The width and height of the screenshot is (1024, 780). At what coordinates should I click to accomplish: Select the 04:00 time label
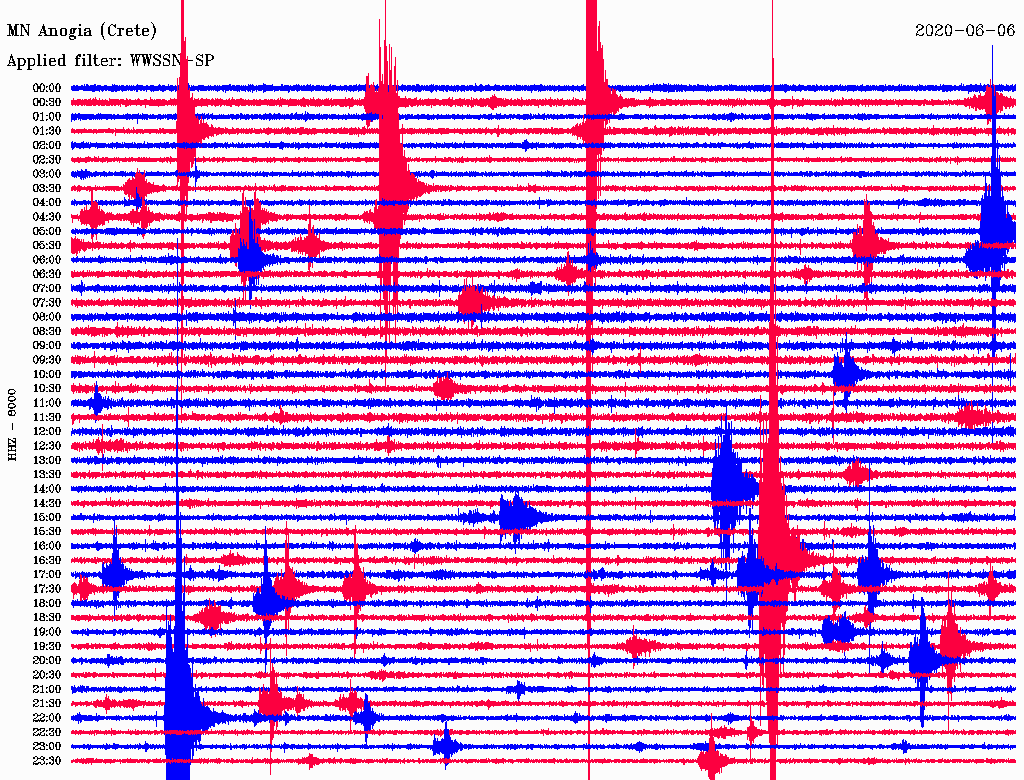(47, 203)
